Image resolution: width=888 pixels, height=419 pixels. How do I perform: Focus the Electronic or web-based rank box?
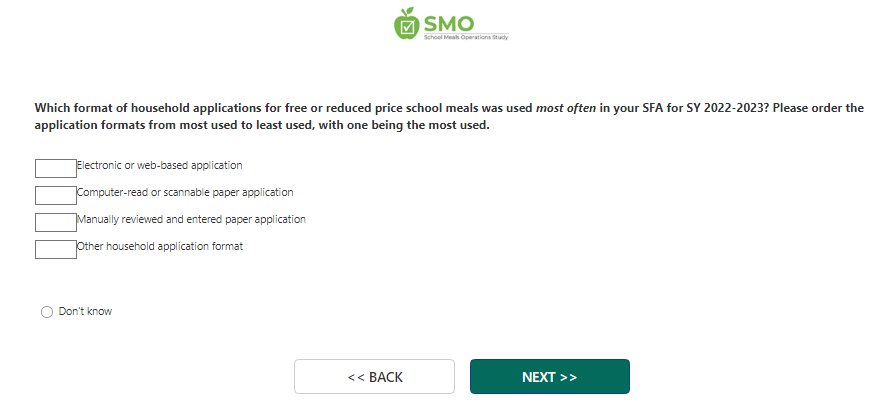pyautogui.click(x=56, y=167)
